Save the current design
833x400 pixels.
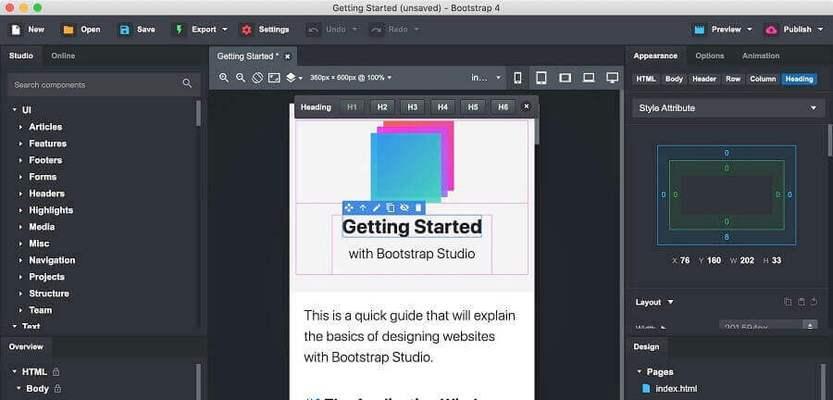[137, 30]
